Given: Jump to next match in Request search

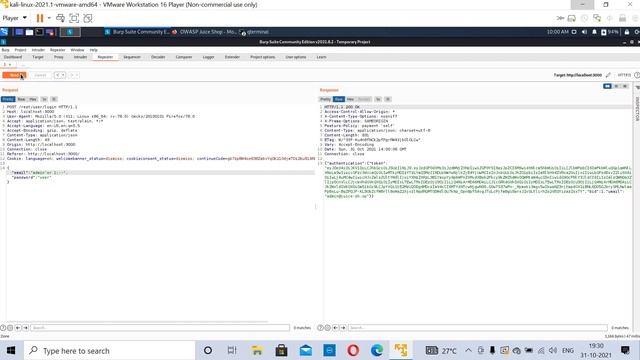Looking at the screenshot, I should [26, 328].
